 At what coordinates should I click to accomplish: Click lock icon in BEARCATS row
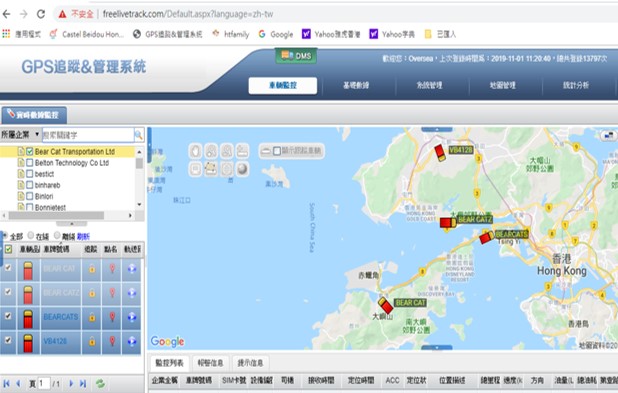pos(92,317)
